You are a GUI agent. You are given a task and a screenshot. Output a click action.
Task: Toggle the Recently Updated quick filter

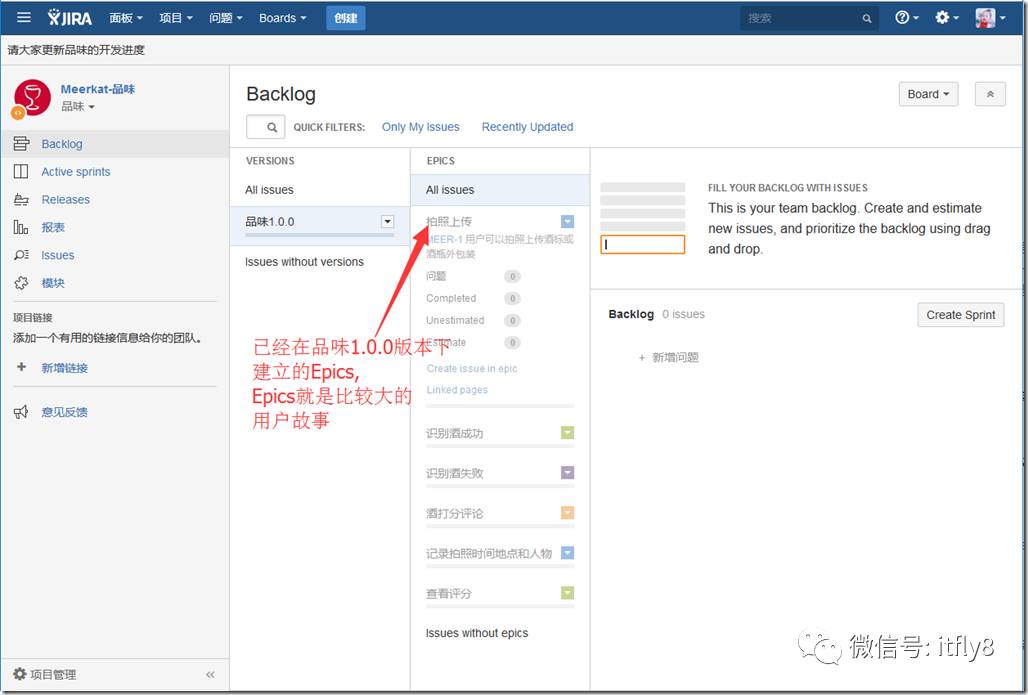(x=527, y=127)
